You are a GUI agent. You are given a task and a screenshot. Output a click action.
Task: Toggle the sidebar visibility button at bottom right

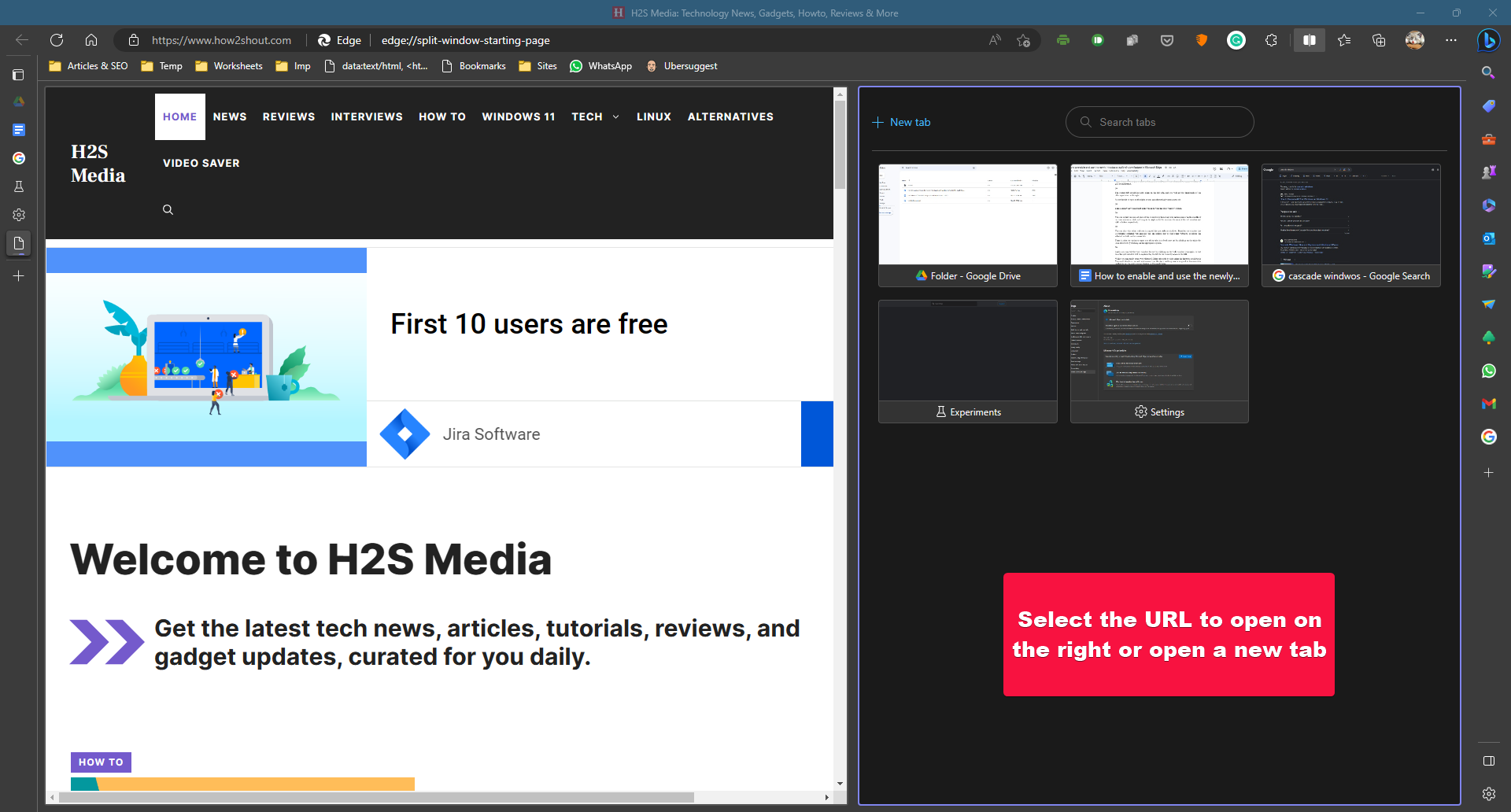[1488, 761]
